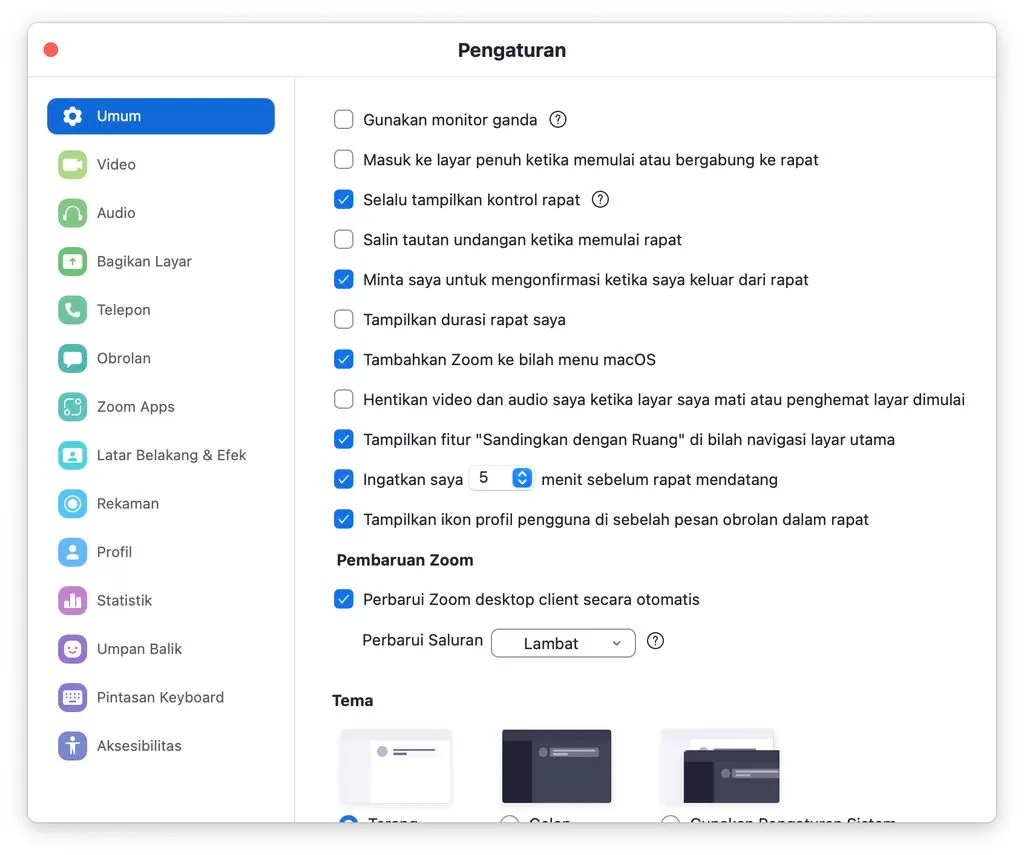The width and height of the screenshot is (1024, 855).
Task: Open the Aksesibilitas accessibility icon
Action: point(72,746)
